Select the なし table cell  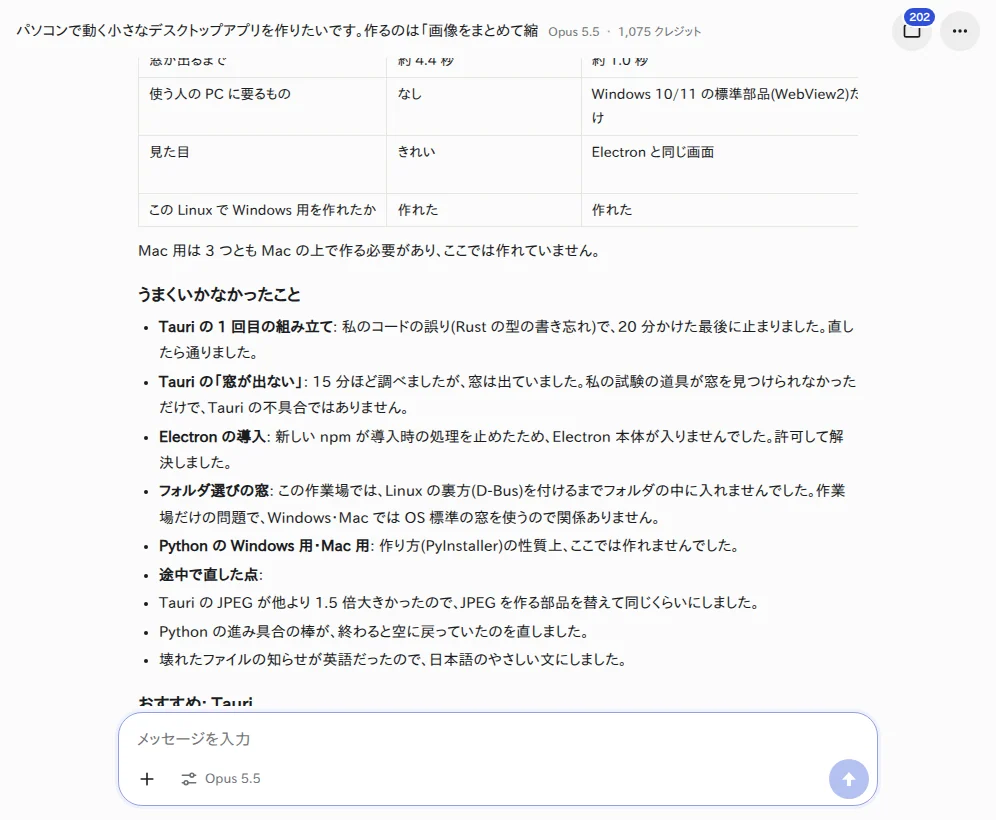point(484,106)
